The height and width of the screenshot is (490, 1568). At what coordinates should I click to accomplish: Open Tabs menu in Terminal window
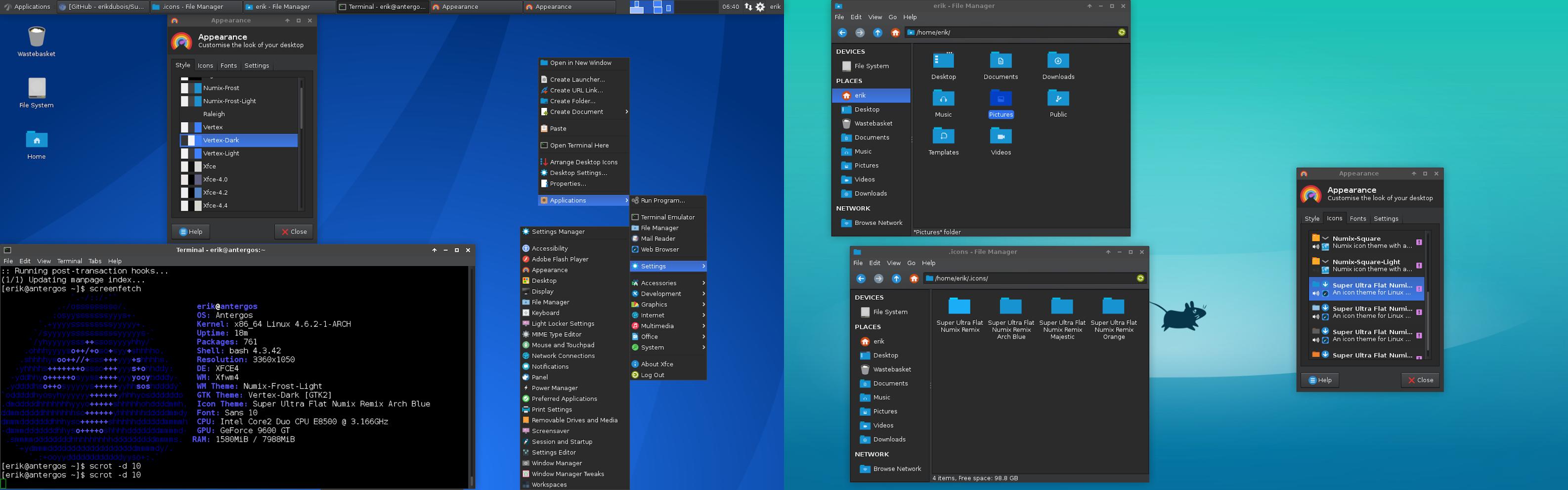point(95,261)
